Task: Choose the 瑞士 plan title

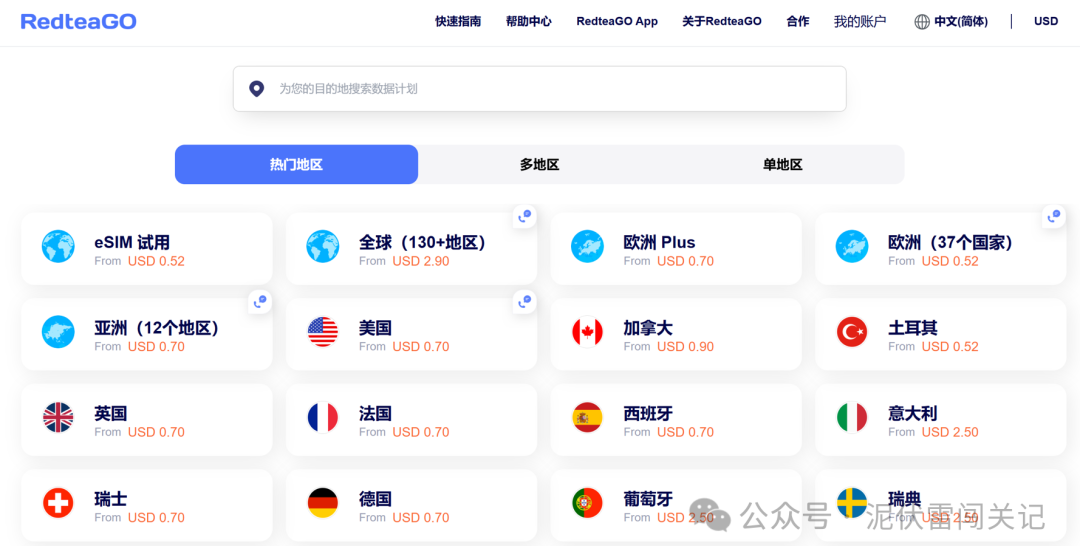Action: tap(111, 499)
